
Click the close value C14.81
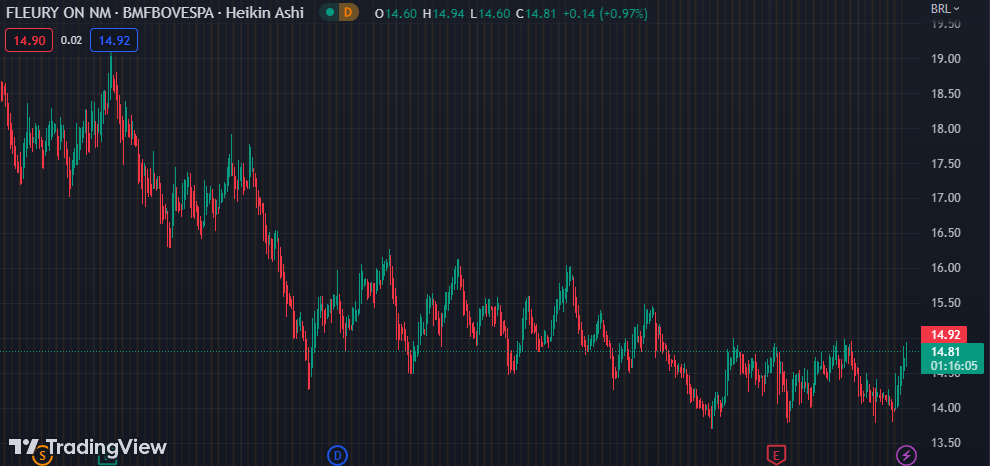tap(535, 13)
